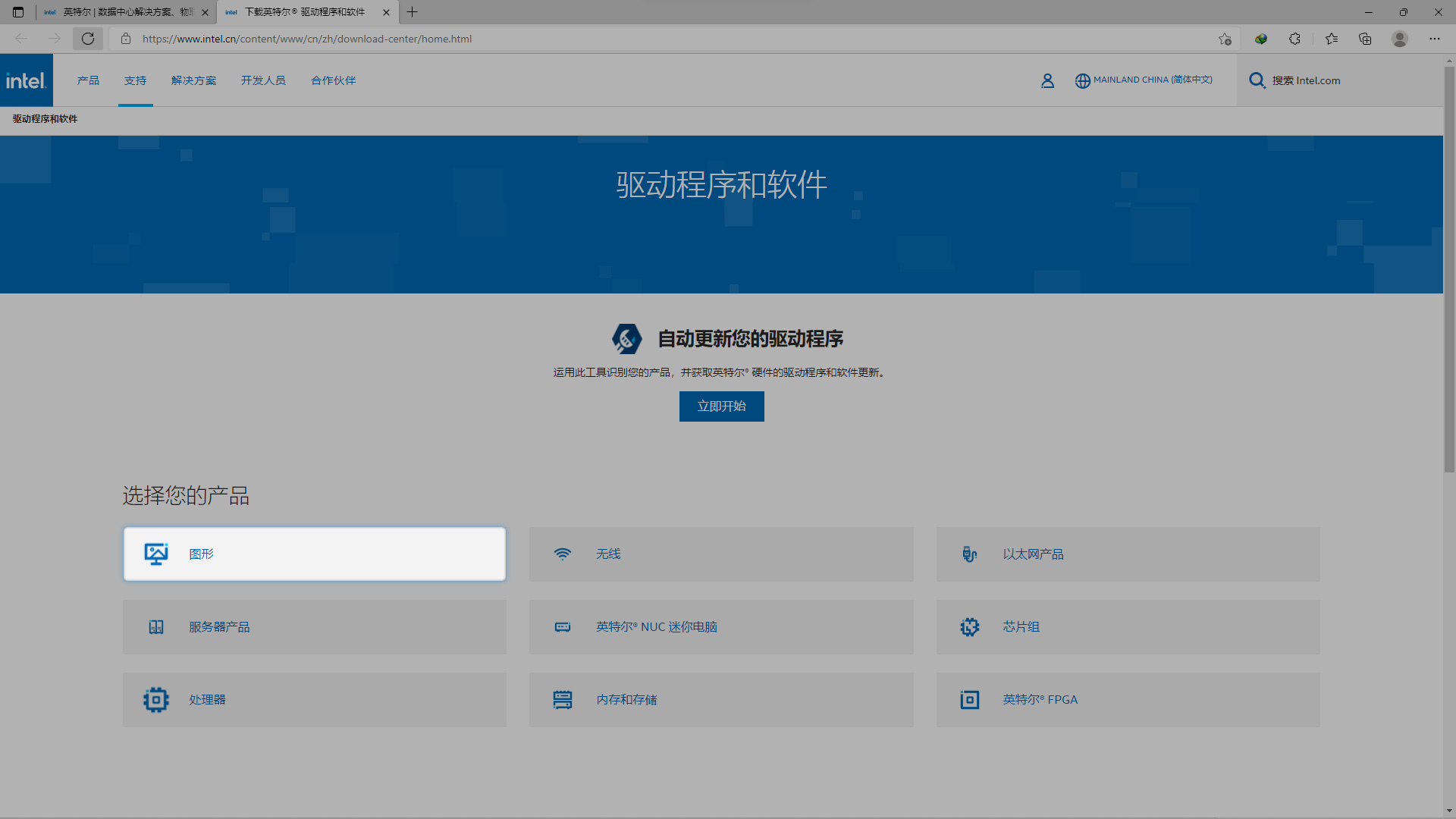Click the Intel FPGA product icon
The height and width of the screenshot is (819, 1456).
coord(969,700)
